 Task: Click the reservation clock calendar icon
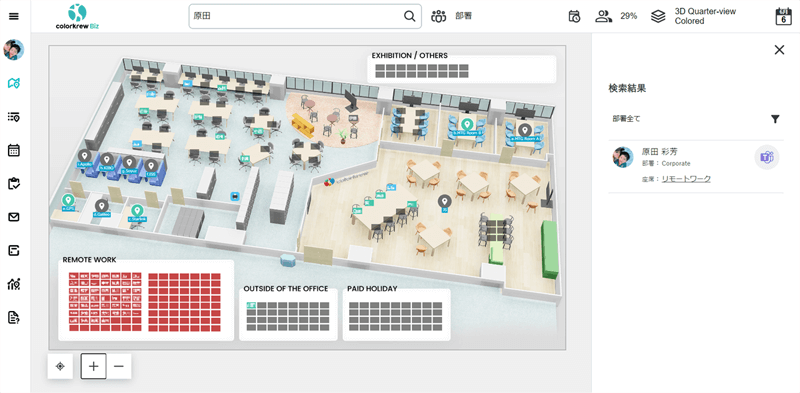click(574, 16)
